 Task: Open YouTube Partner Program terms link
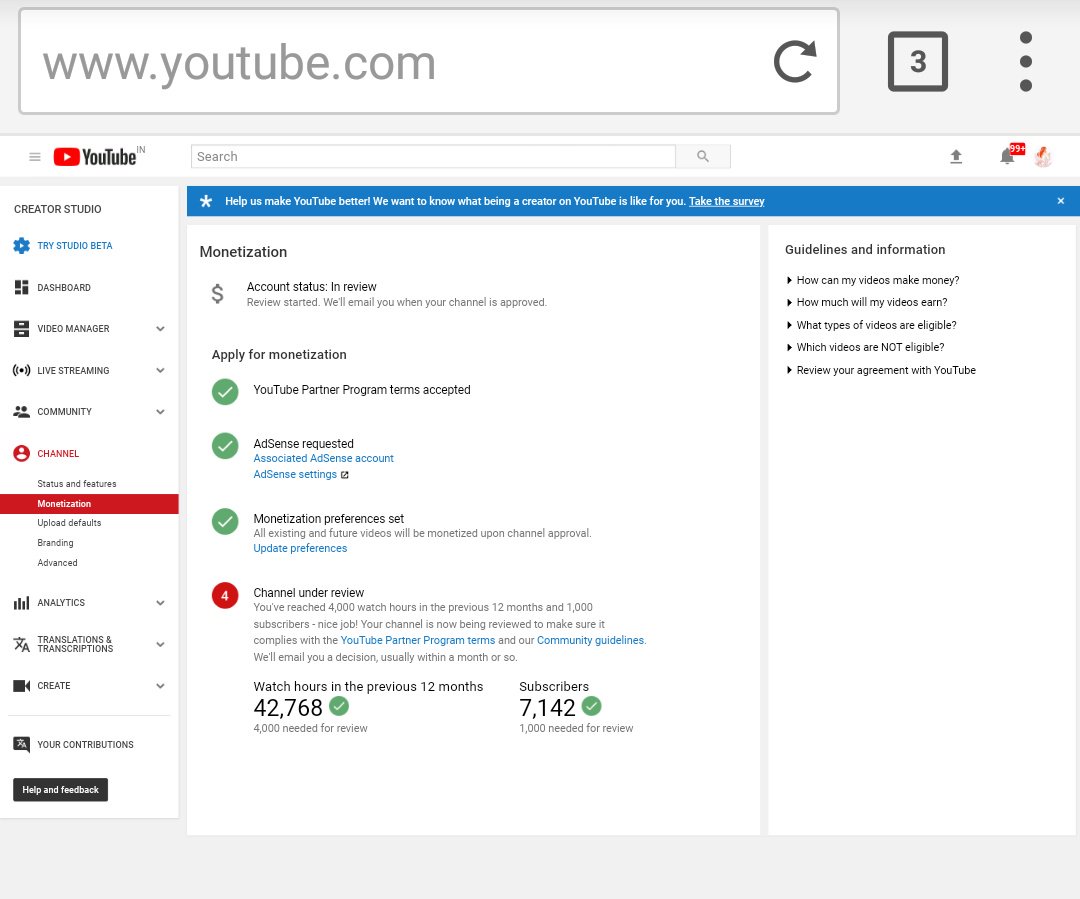pyautogui.click(x=417, y=641)
